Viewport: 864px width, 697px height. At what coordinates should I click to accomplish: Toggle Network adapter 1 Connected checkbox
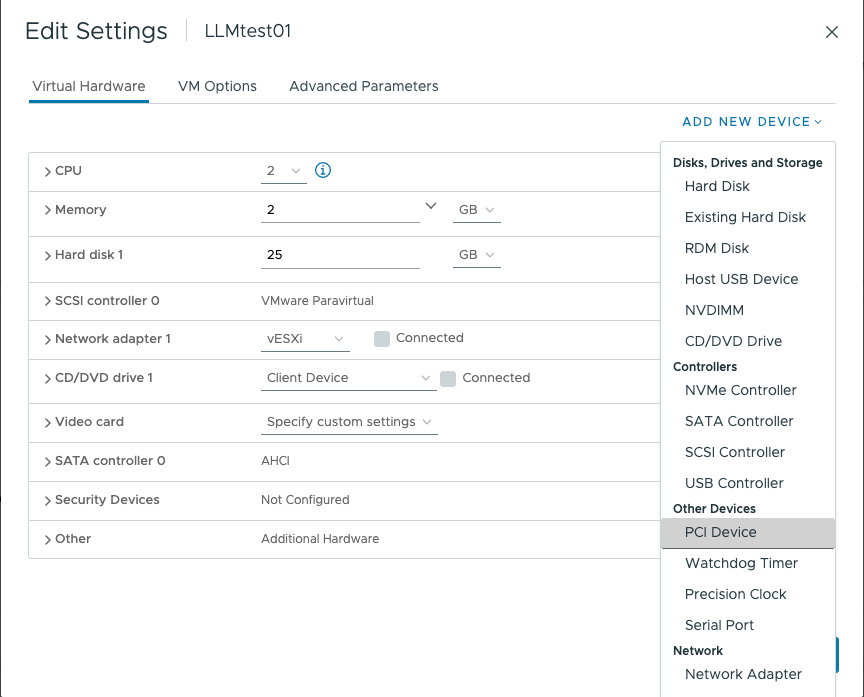point(381,339)
